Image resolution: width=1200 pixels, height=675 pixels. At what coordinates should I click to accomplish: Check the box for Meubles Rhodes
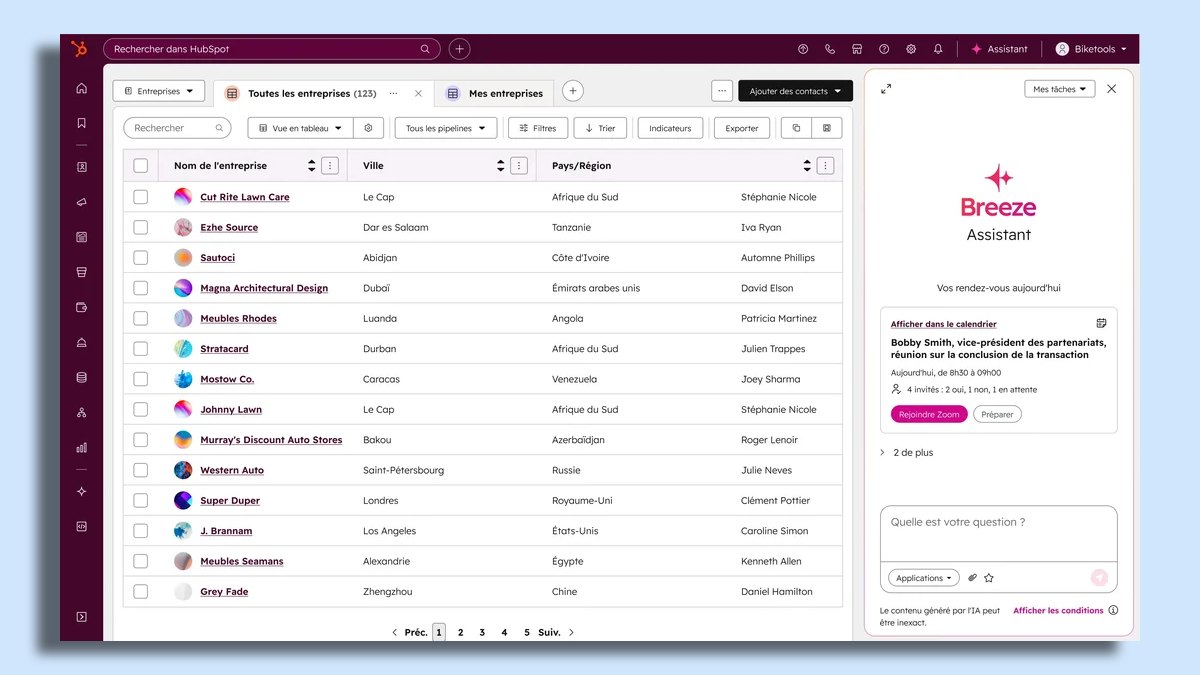pyautogui.click(x=140, y=318)
